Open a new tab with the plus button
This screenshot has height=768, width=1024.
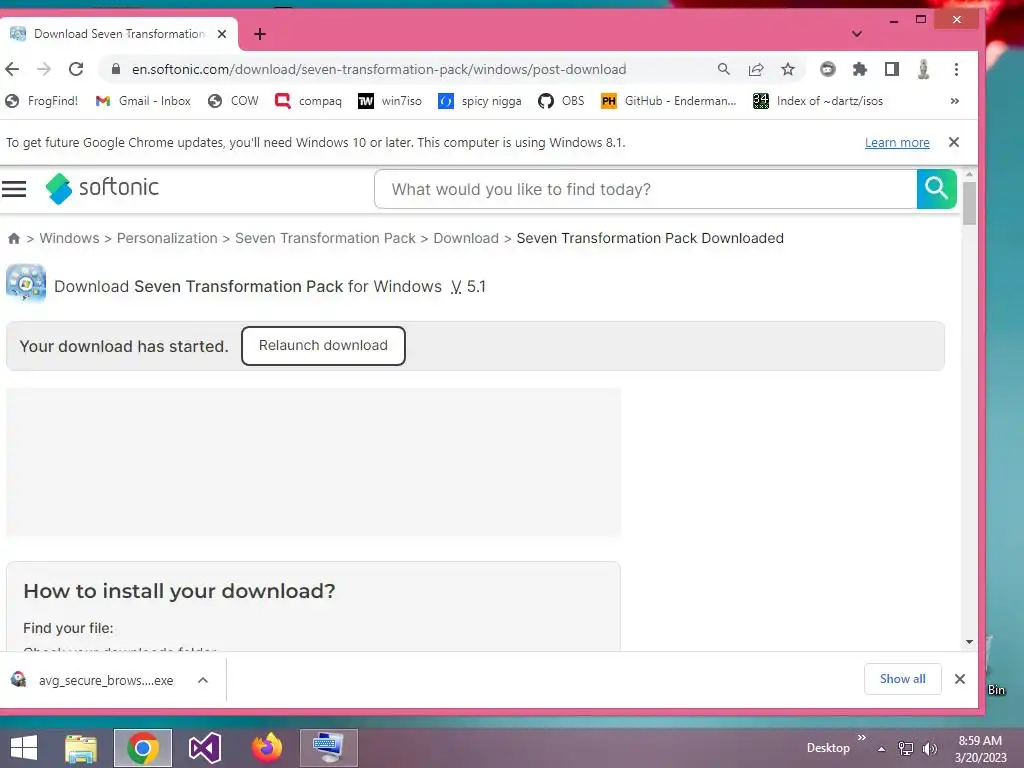260,34
